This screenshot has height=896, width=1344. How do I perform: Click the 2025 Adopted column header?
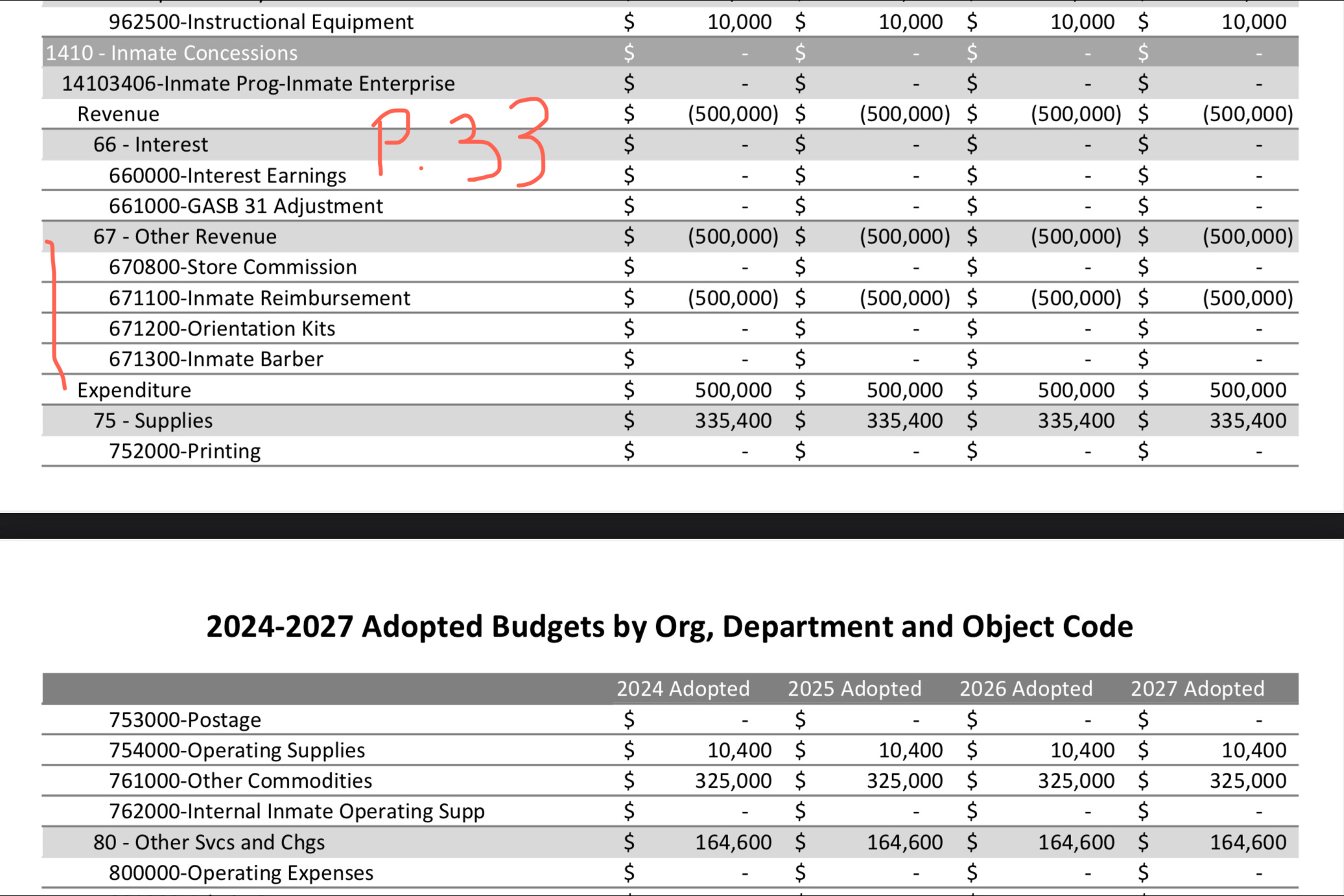[854, 689]
